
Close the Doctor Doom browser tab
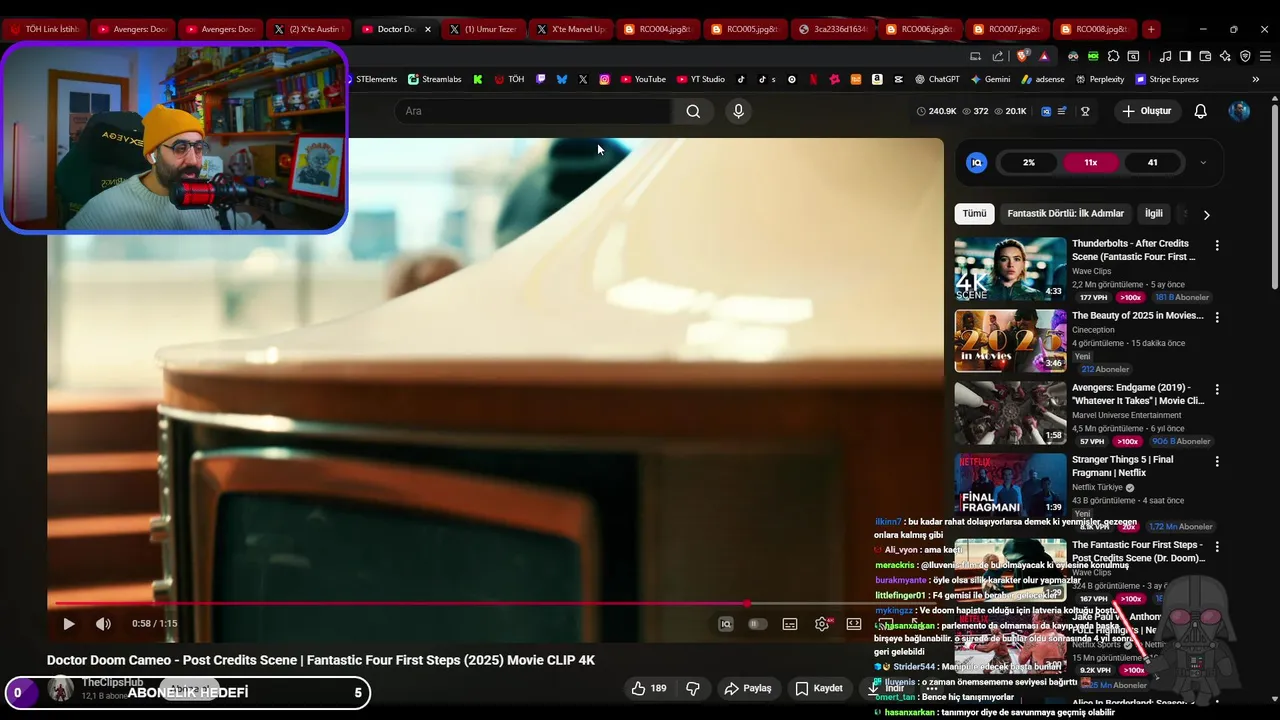(x=428, y=29)
